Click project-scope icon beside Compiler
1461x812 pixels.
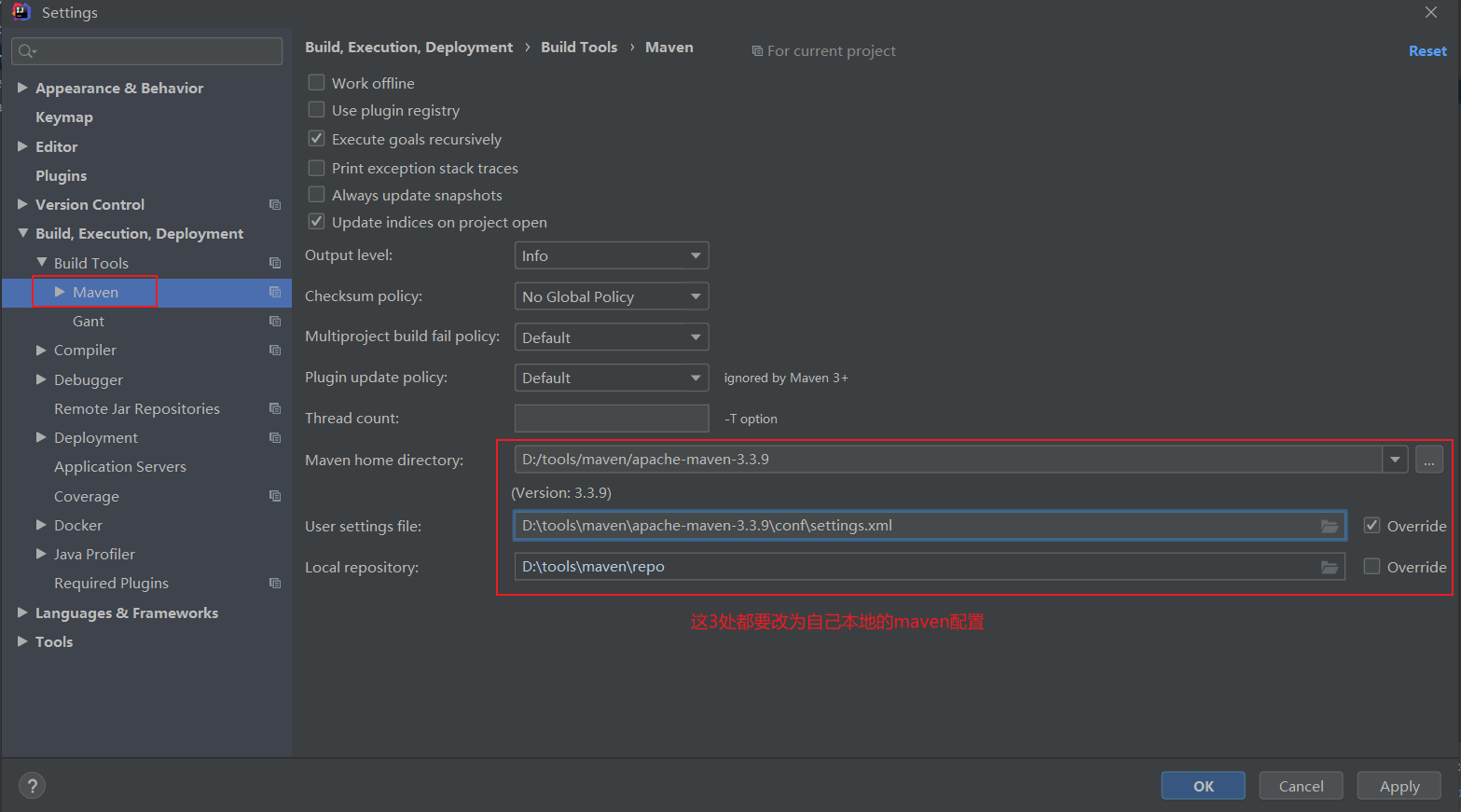tap(275, 350)
